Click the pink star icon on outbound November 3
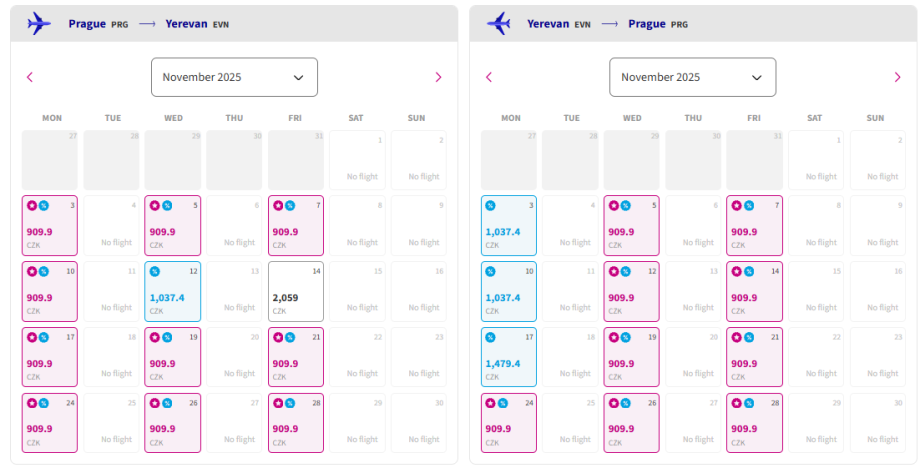 click(31, 205)
